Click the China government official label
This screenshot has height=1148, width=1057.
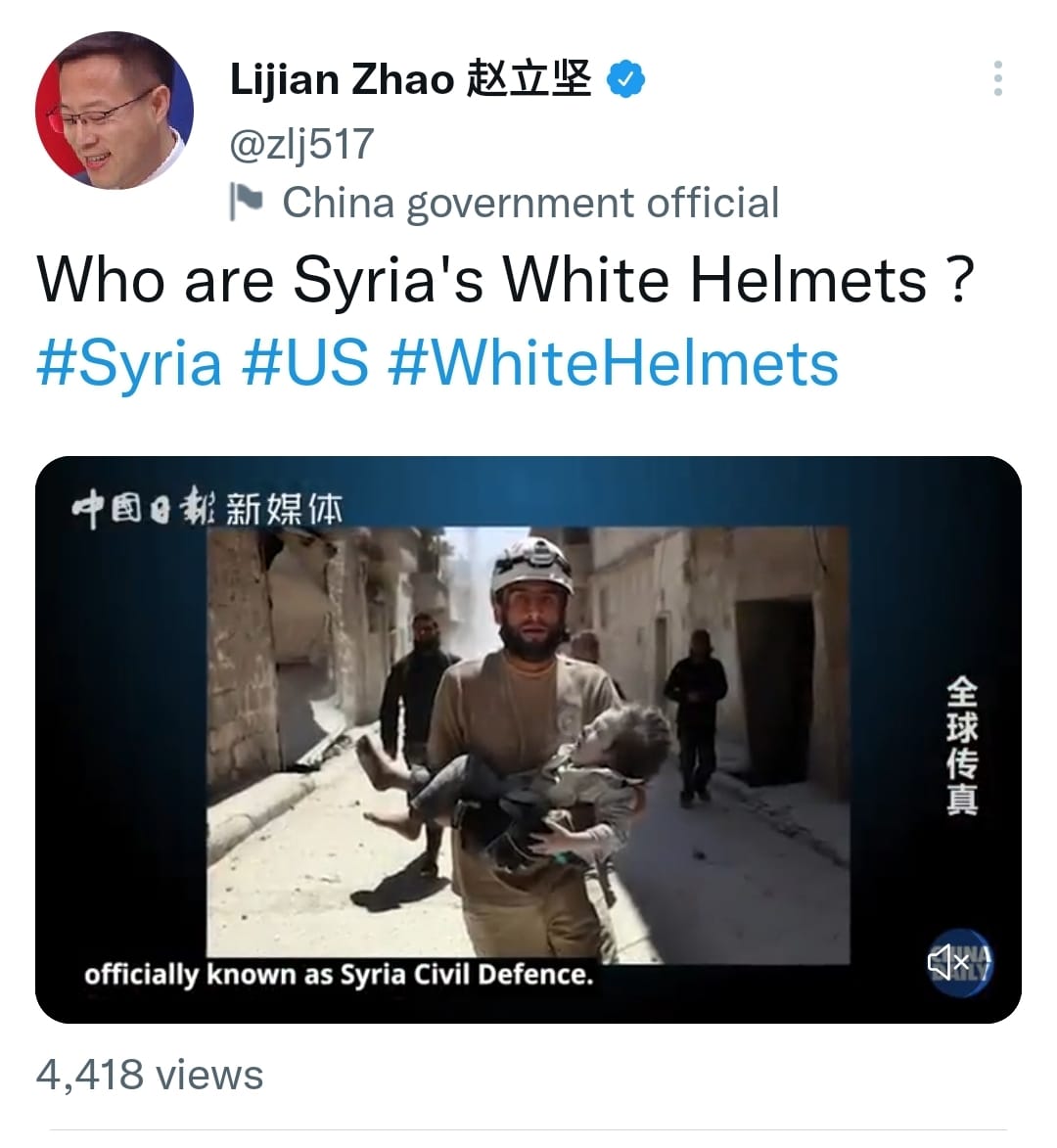click(x=530, y=203)
